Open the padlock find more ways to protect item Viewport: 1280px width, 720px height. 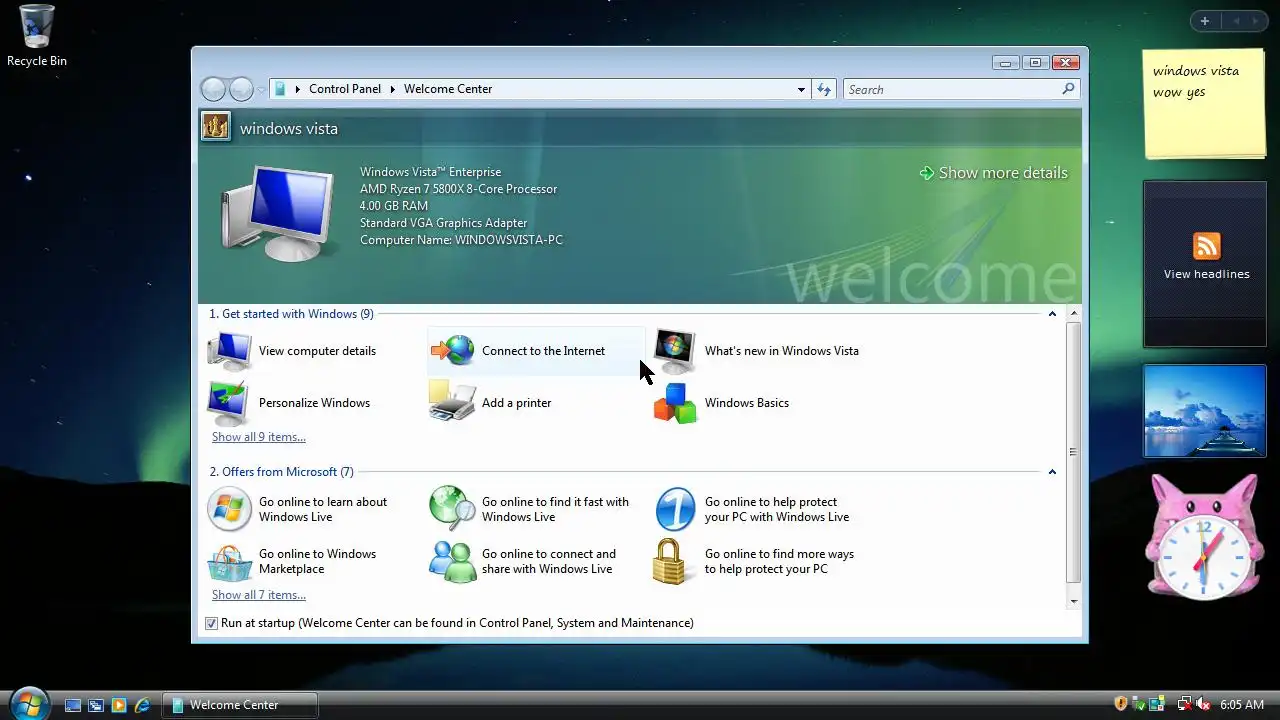pyautogui.click(x=753, y=561)
